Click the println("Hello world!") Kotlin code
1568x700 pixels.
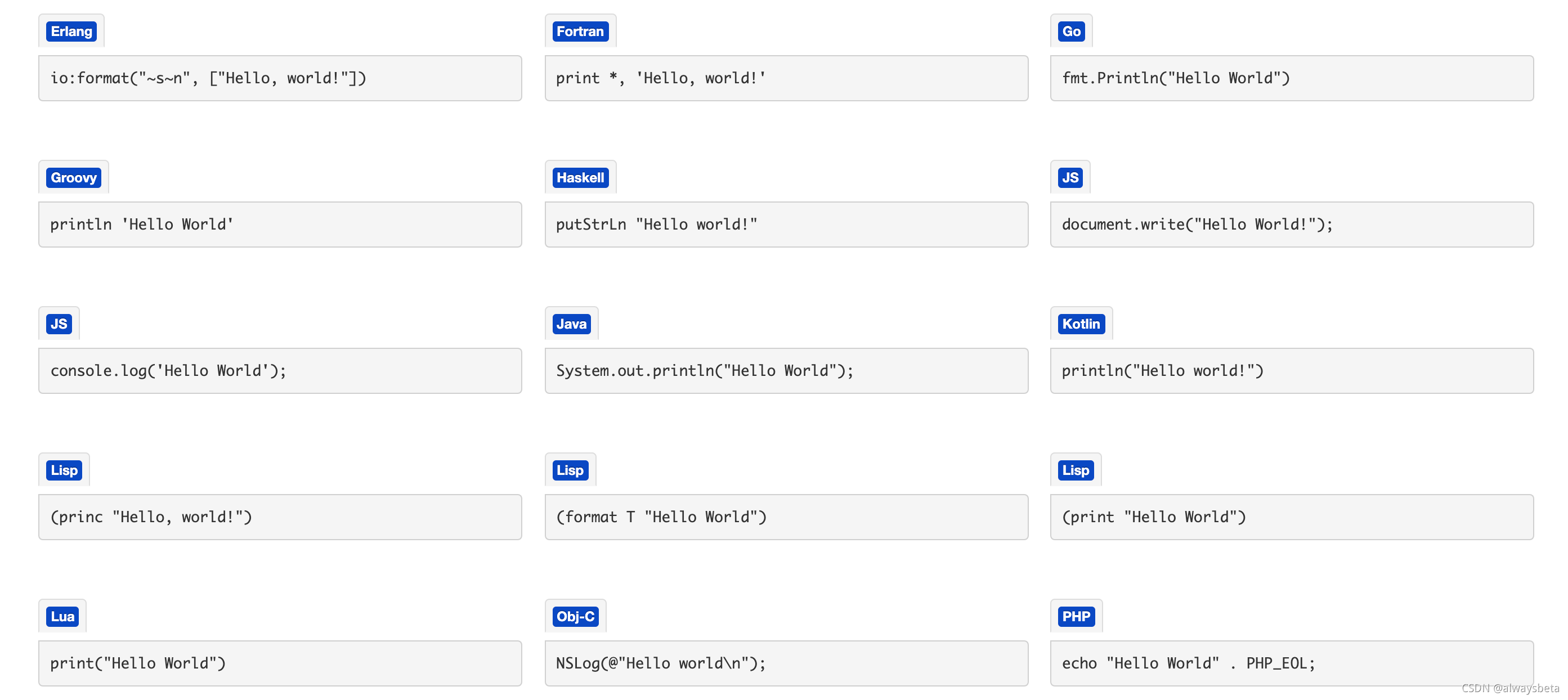[1292, 371]
